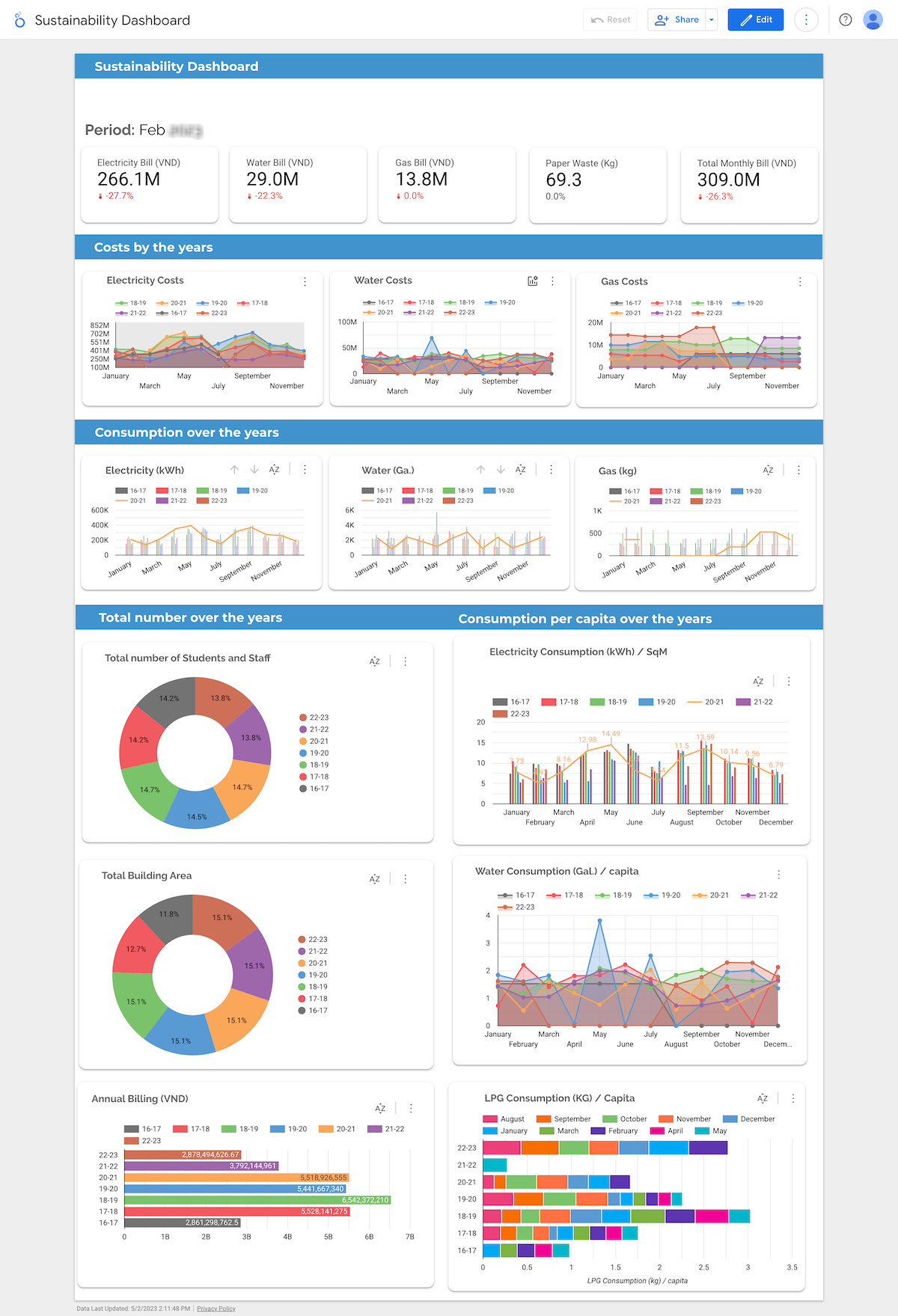
Task: Sort Electricity Consumption per SqM chart
Action: (758, 682)
